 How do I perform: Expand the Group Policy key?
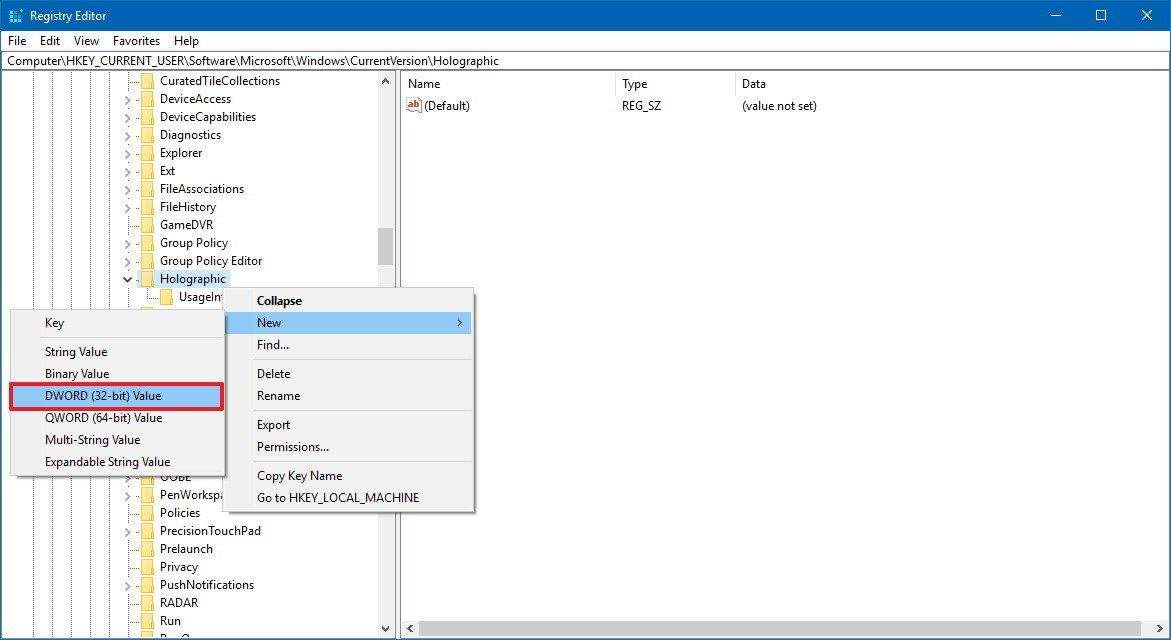[126, 242]
